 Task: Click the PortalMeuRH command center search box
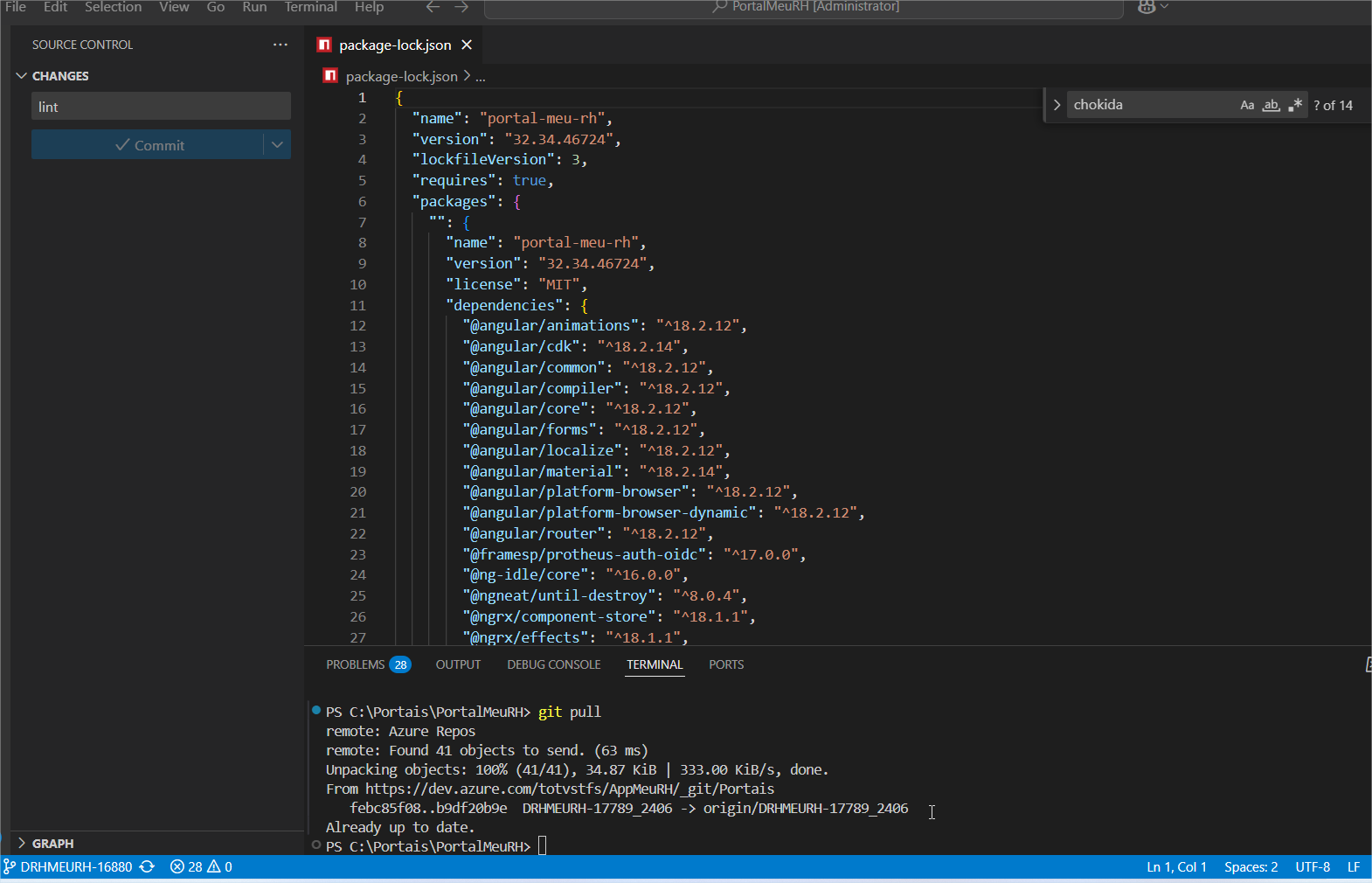804,7
